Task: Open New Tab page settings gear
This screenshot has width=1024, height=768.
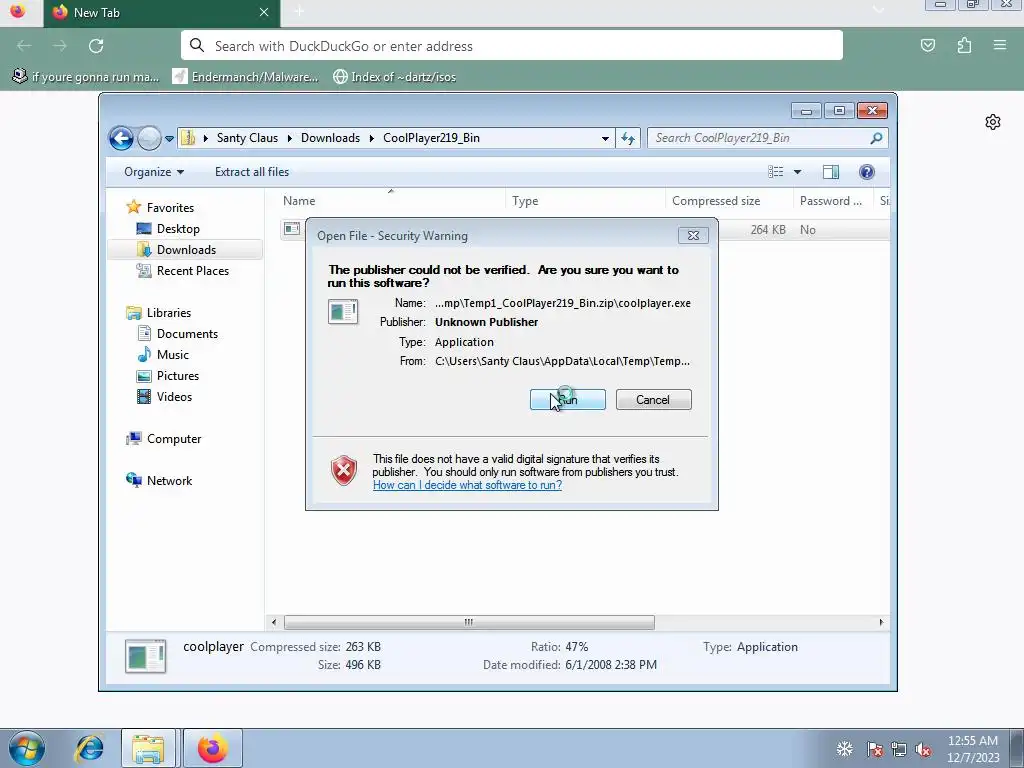Action: [x=993, y=122]
